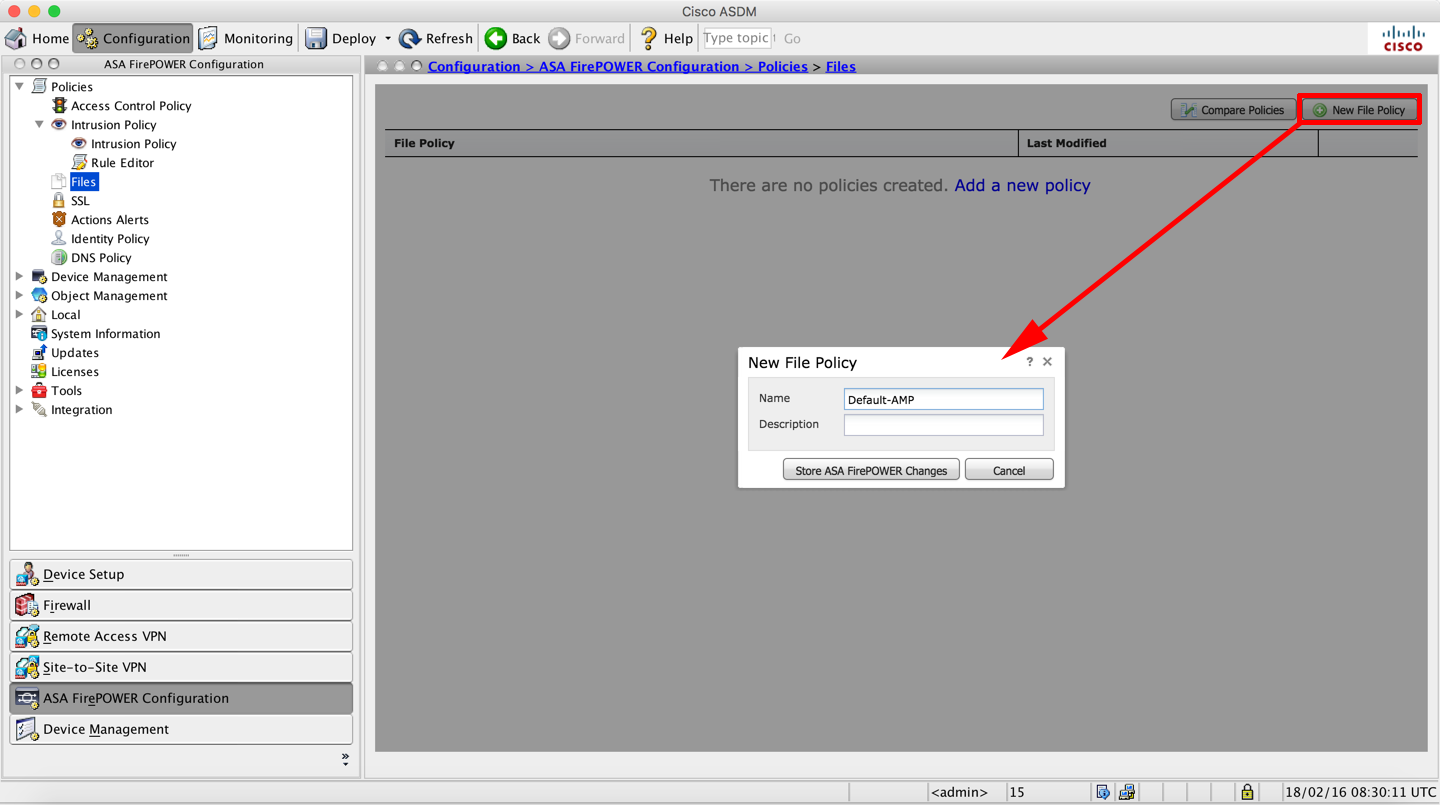Click the Cisco logo
The width and height of the screenshot is (1440, 805).
point(1403,38)
